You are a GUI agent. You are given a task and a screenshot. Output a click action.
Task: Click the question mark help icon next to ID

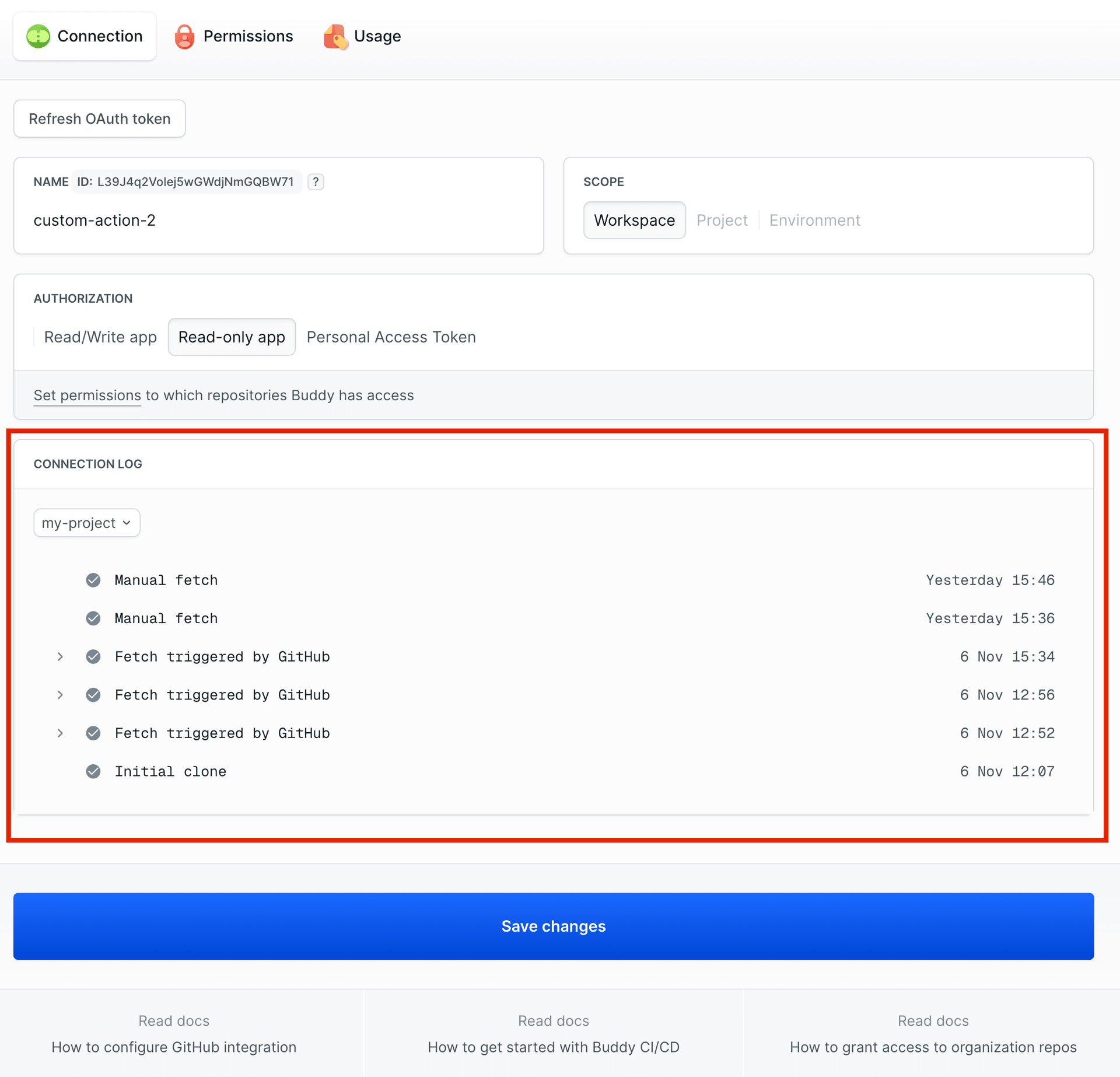click(x=316, y=182)
